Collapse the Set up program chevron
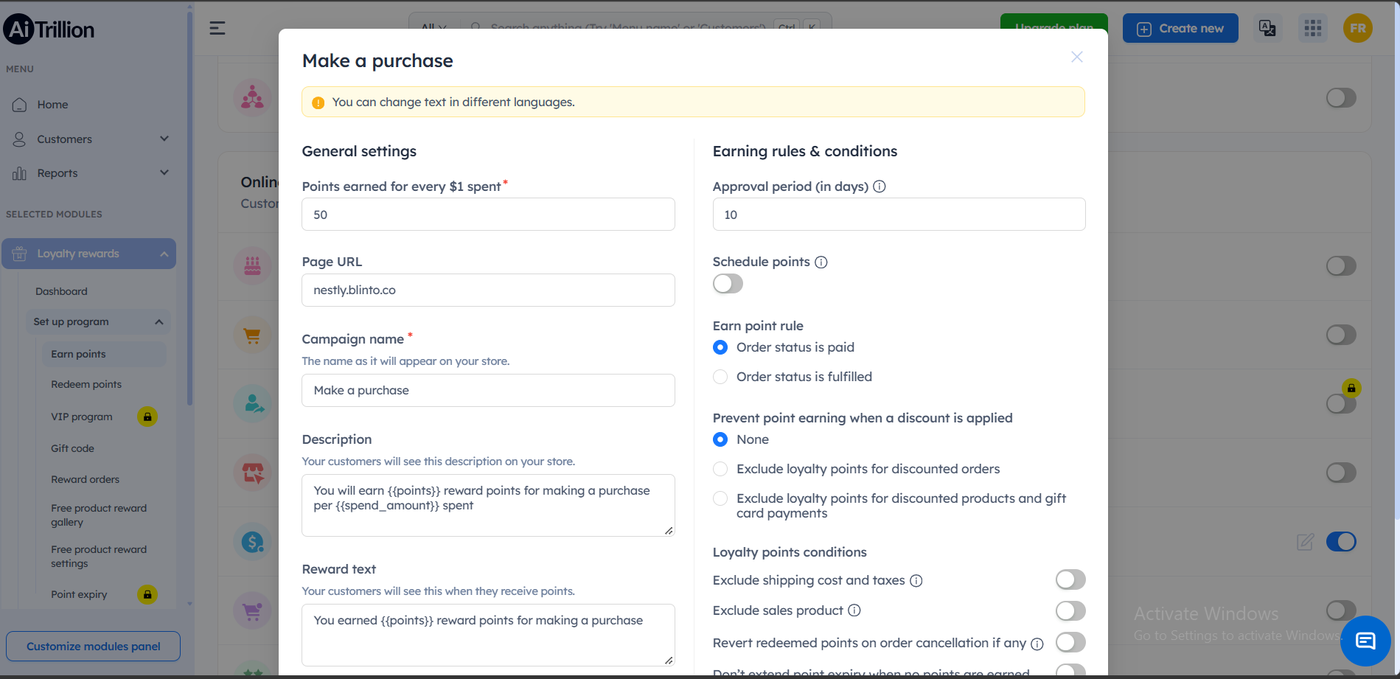Screen dimensions: 1400x679 [x=158, y=322]
